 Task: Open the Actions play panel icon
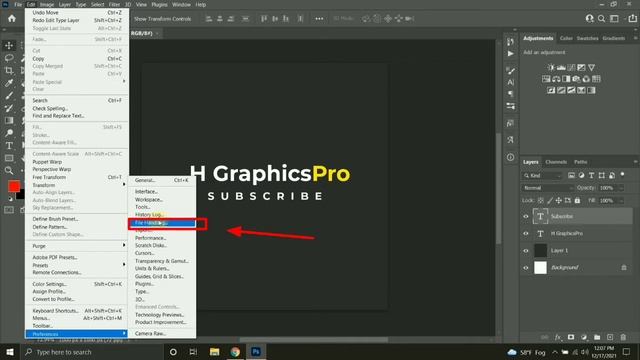pos(511,53)
